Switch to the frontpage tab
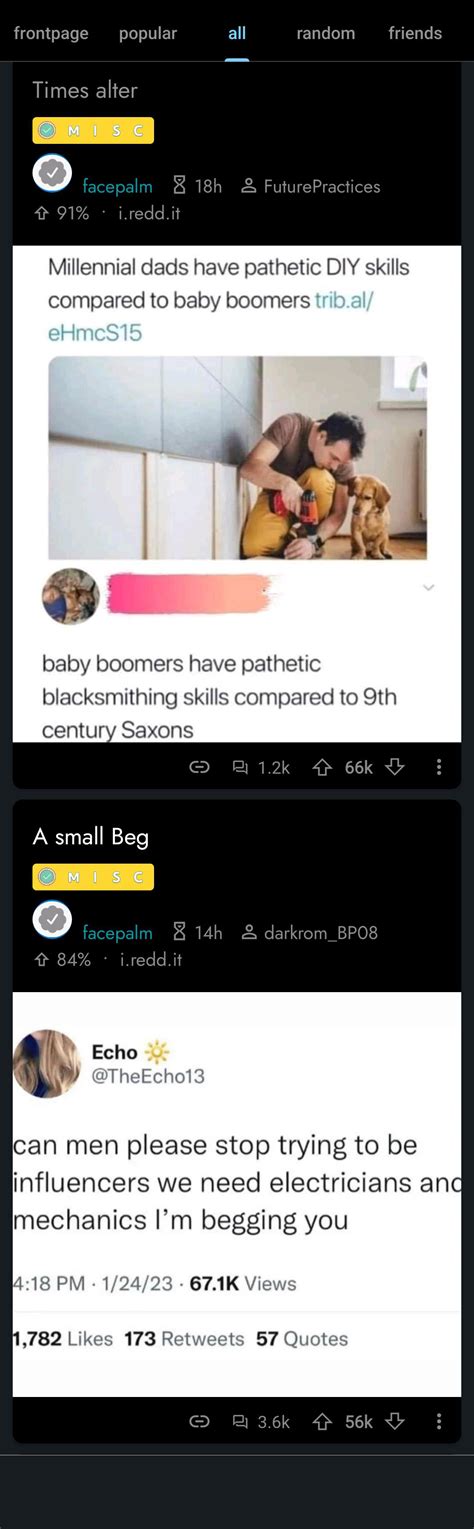This screenshot has width=474, height=1529. [51, 33]
